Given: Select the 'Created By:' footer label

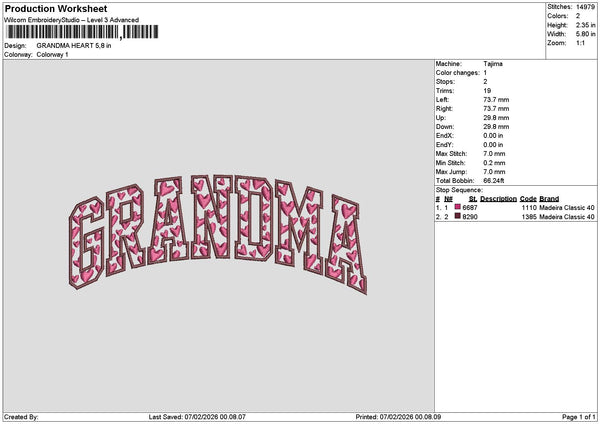Looking at the screenshot, I should 21,417.
